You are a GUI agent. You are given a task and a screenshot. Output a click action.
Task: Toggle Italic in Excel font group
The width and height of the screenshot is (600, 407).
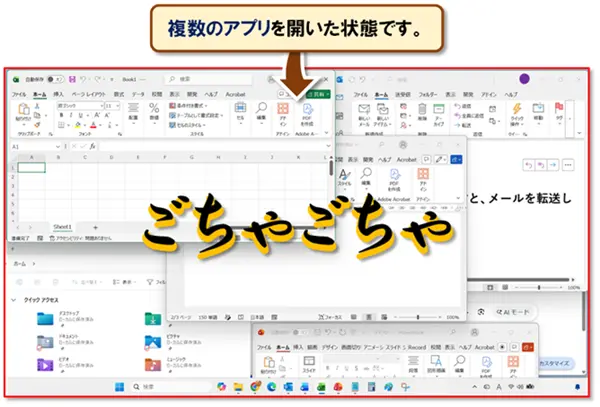71,115
